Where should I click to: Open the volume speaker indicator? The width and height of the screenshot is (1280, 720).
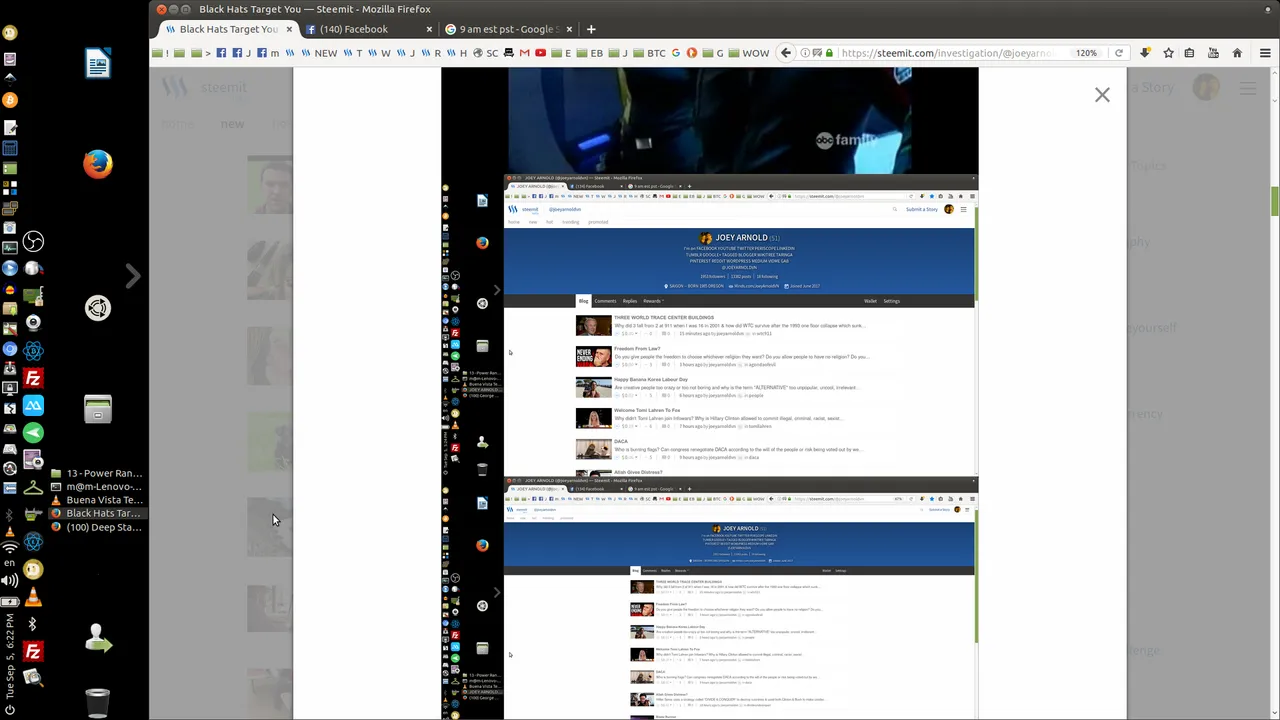click(10, 580)
